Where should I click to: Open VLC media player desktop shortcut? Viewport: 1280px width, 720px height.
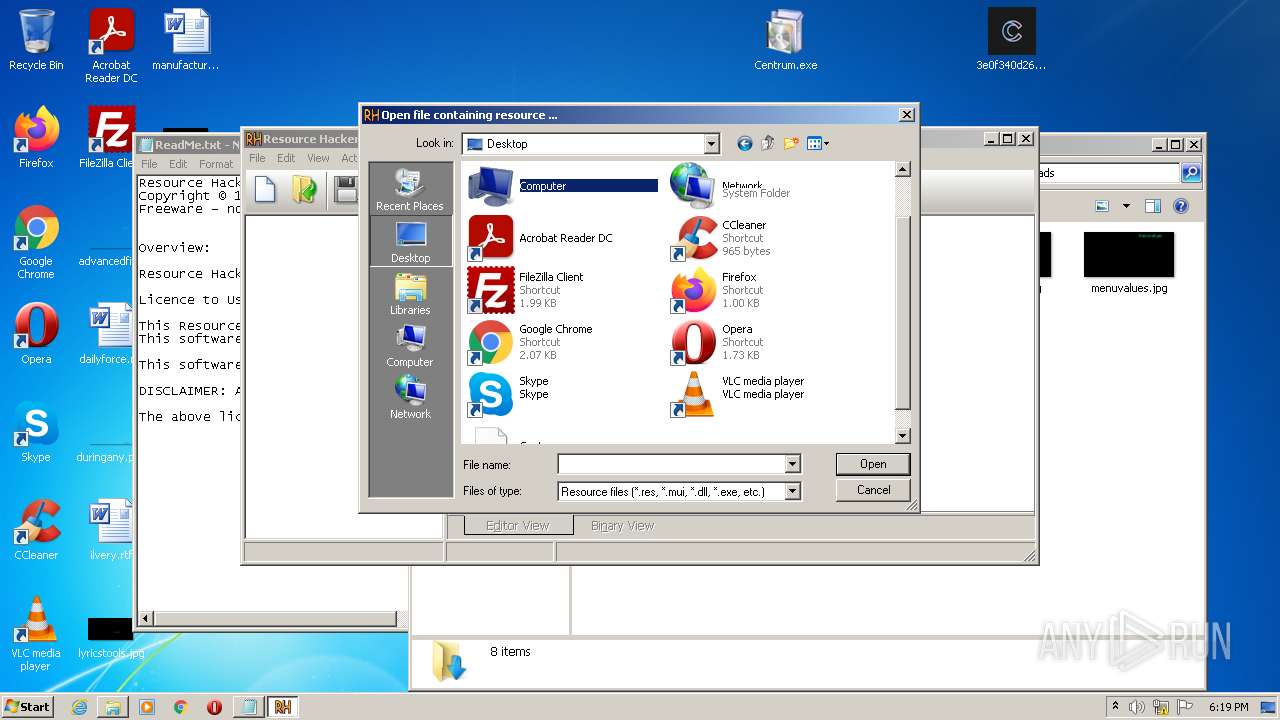click(36, 634)
